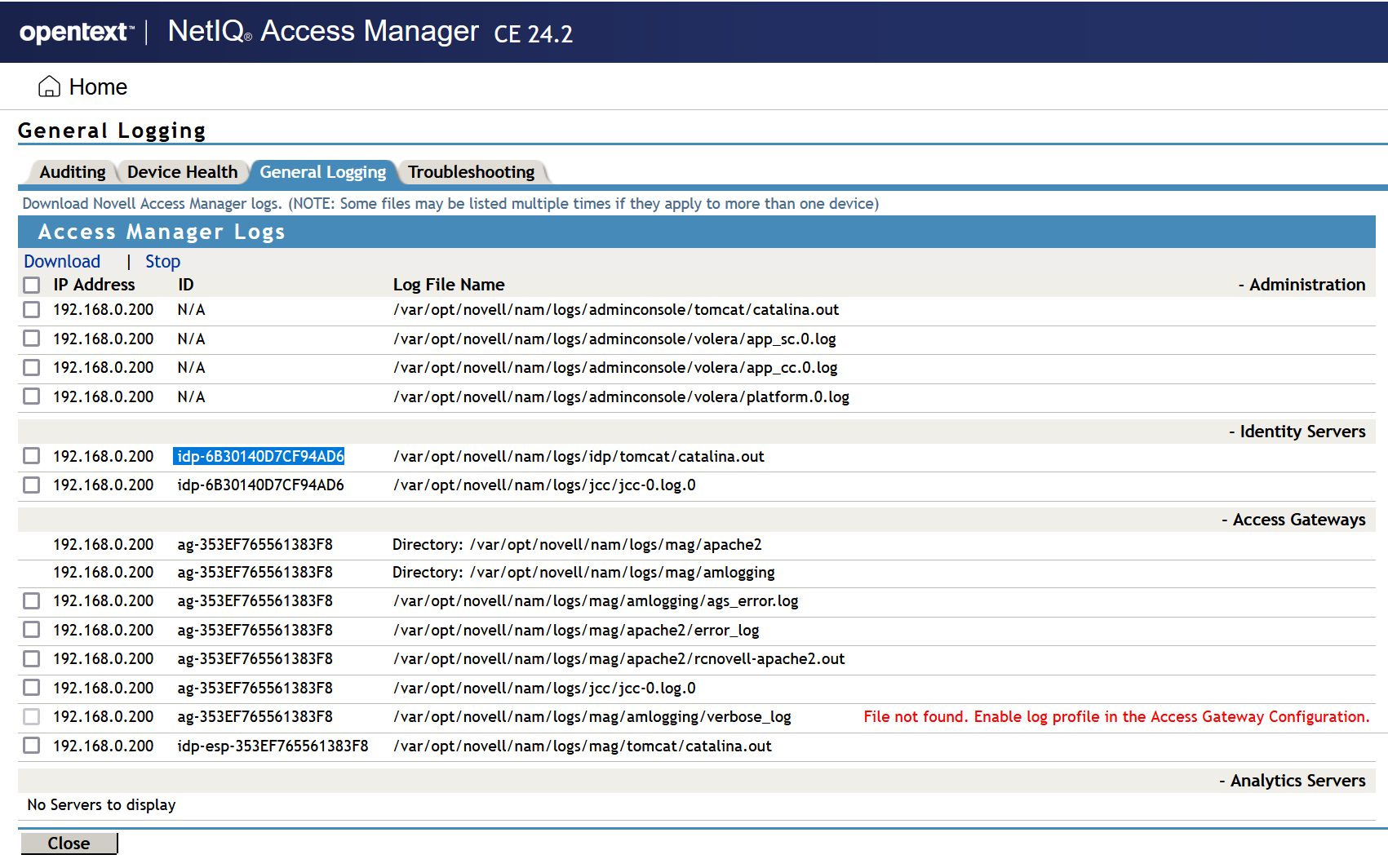Select the Troubleshooting tab
The height and width of the screenshot is (868, 1388).
pos(472,172)
